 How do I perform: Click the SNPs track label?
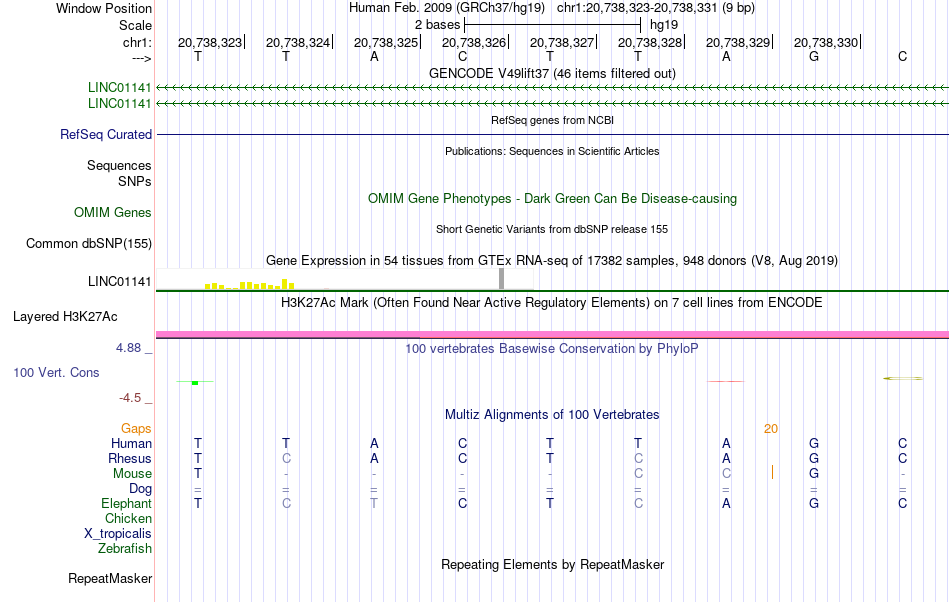pyautogui.click(x=135, y=181)
